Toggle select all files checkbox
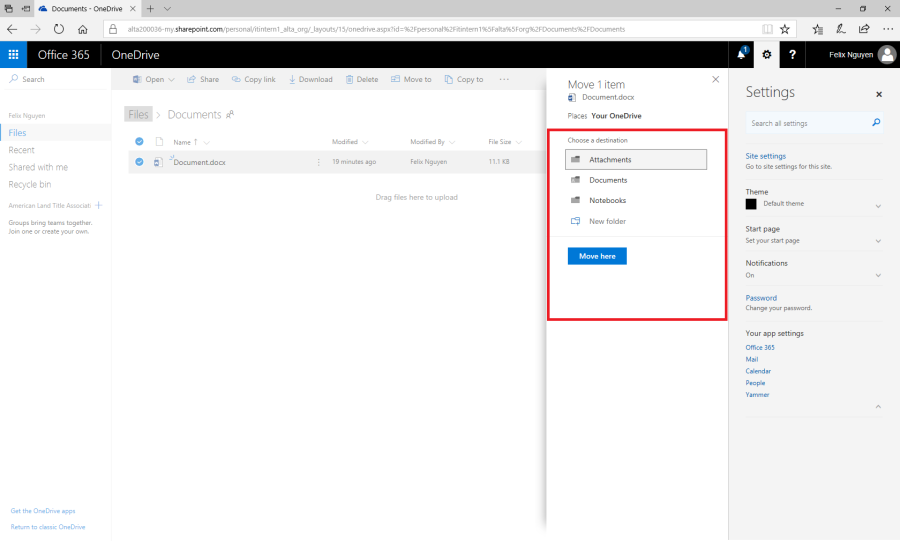 [139, 142]
